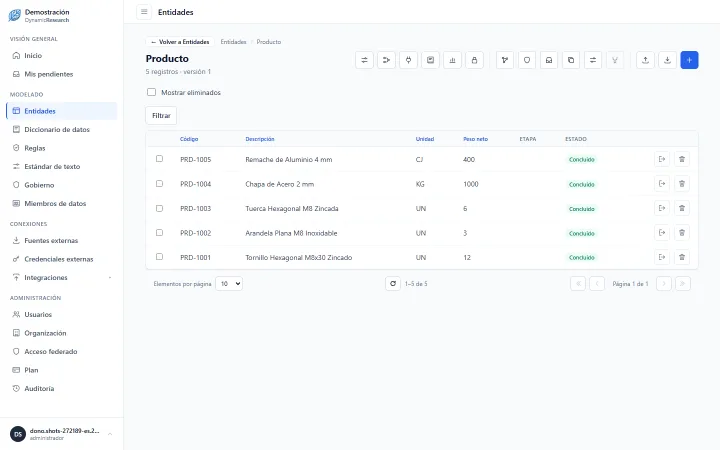Sort table by Peso neto column

(475, 139)
